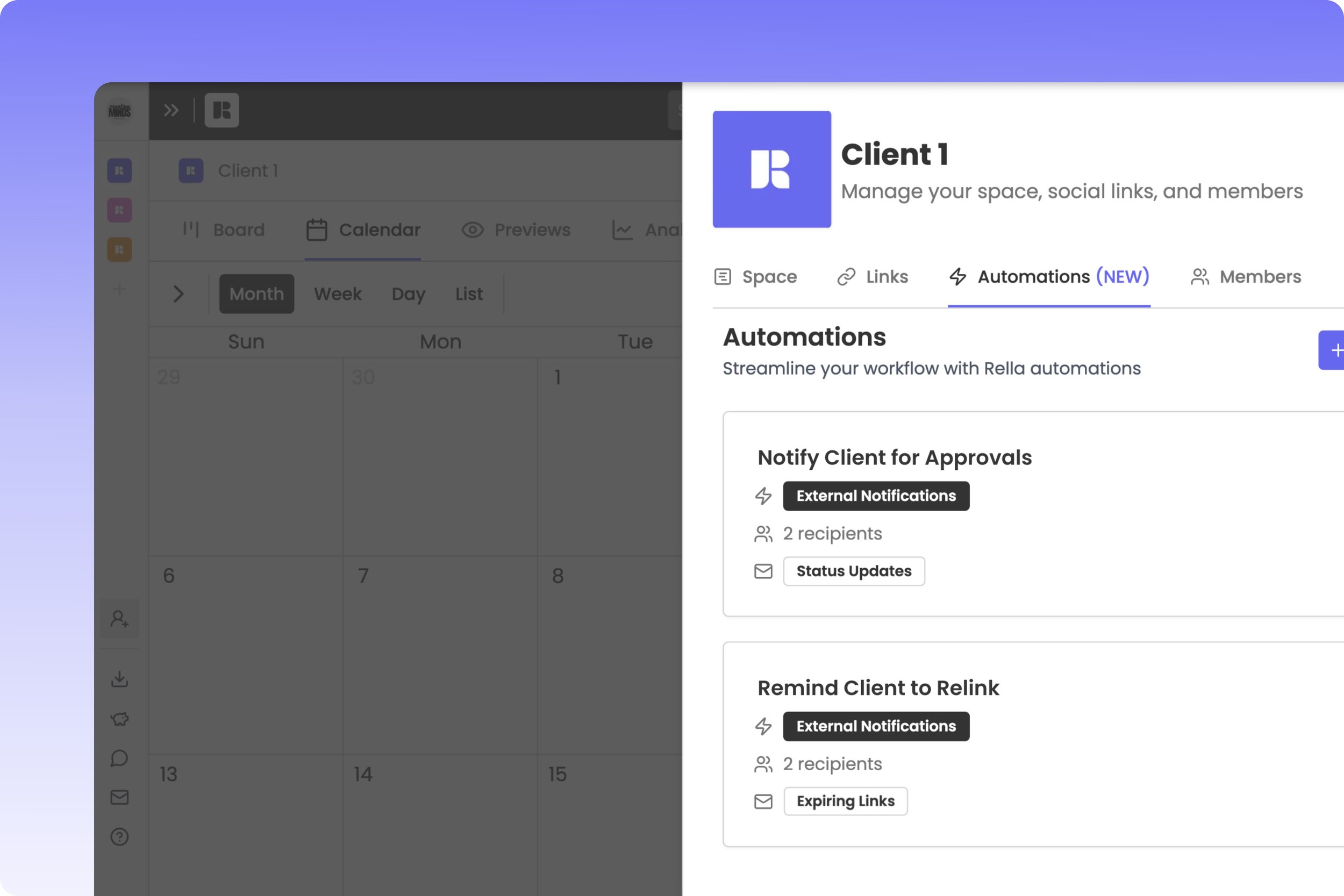Open the Automations (NEW) tab

click(x=1049, y=277)
